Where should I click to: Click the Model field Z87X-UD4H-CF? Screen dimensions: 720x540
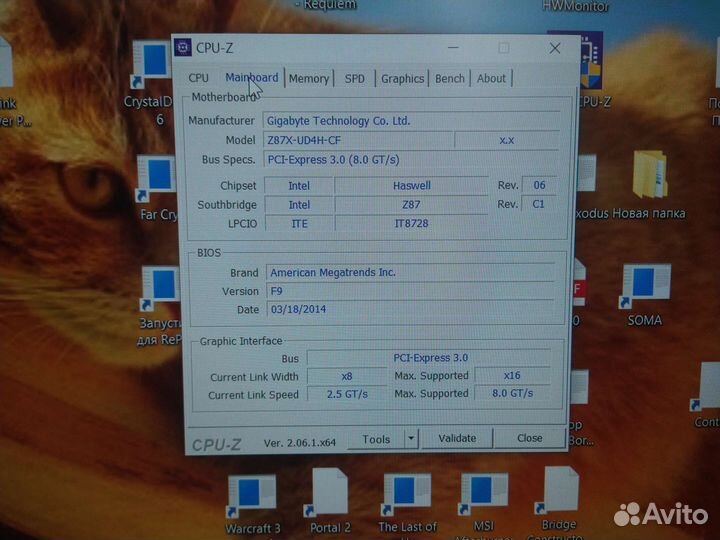(358, 140)
